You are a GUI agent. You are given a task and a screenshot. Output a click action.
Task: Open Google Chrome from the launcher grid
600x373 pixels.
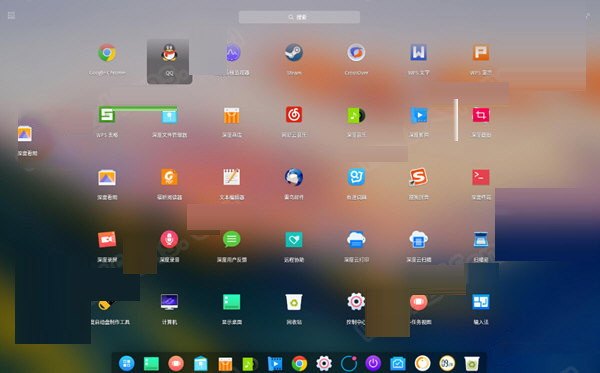[x=107, y=53]
